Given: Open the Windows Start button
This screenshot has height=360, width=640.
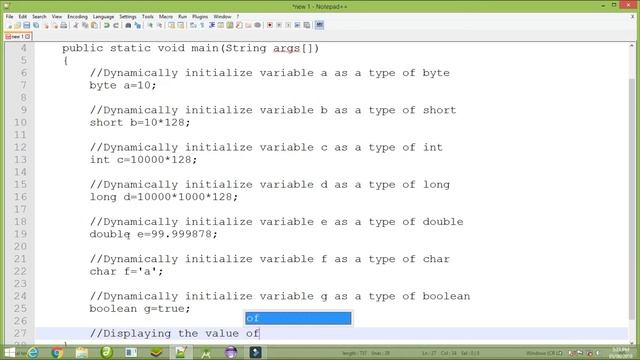Looking at the screenshot, I should tap(9, 352).
